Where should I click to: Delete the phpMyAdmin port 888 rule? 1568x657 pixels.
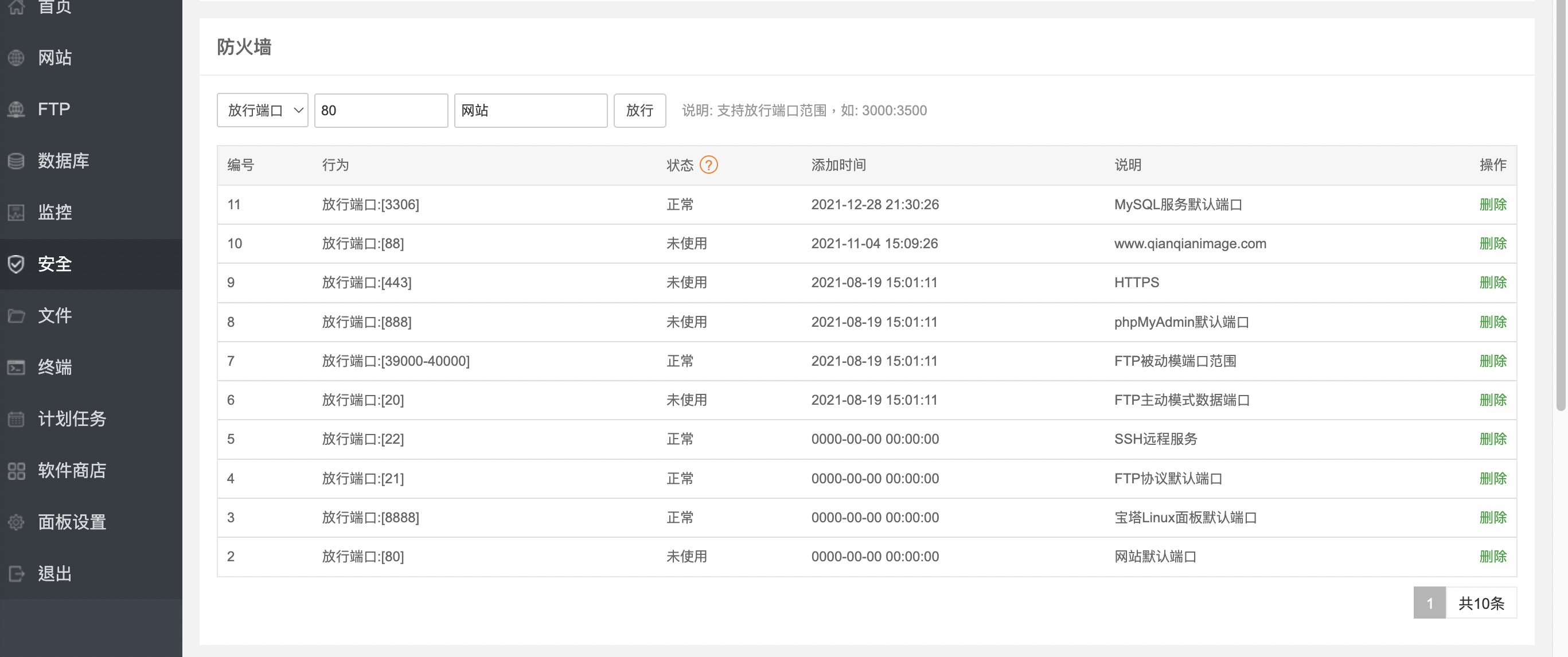pos(1492,322)
